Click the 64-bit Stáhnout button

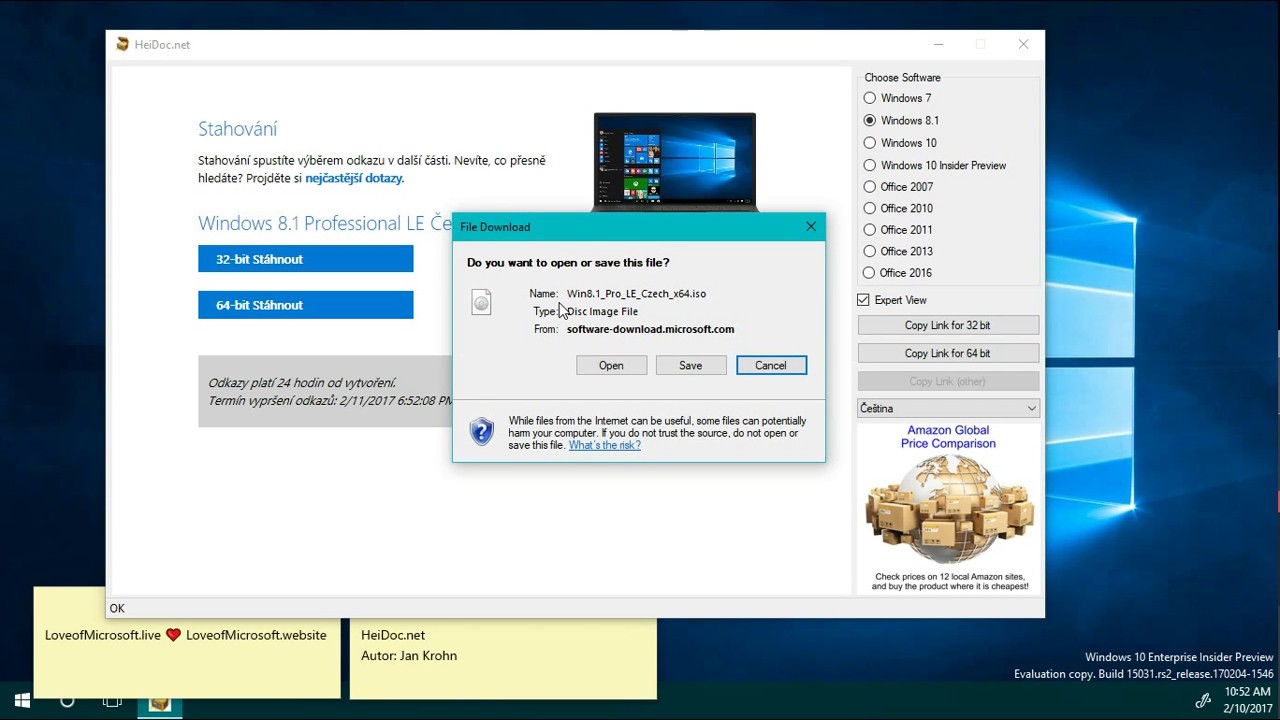(x=305, y=305)
